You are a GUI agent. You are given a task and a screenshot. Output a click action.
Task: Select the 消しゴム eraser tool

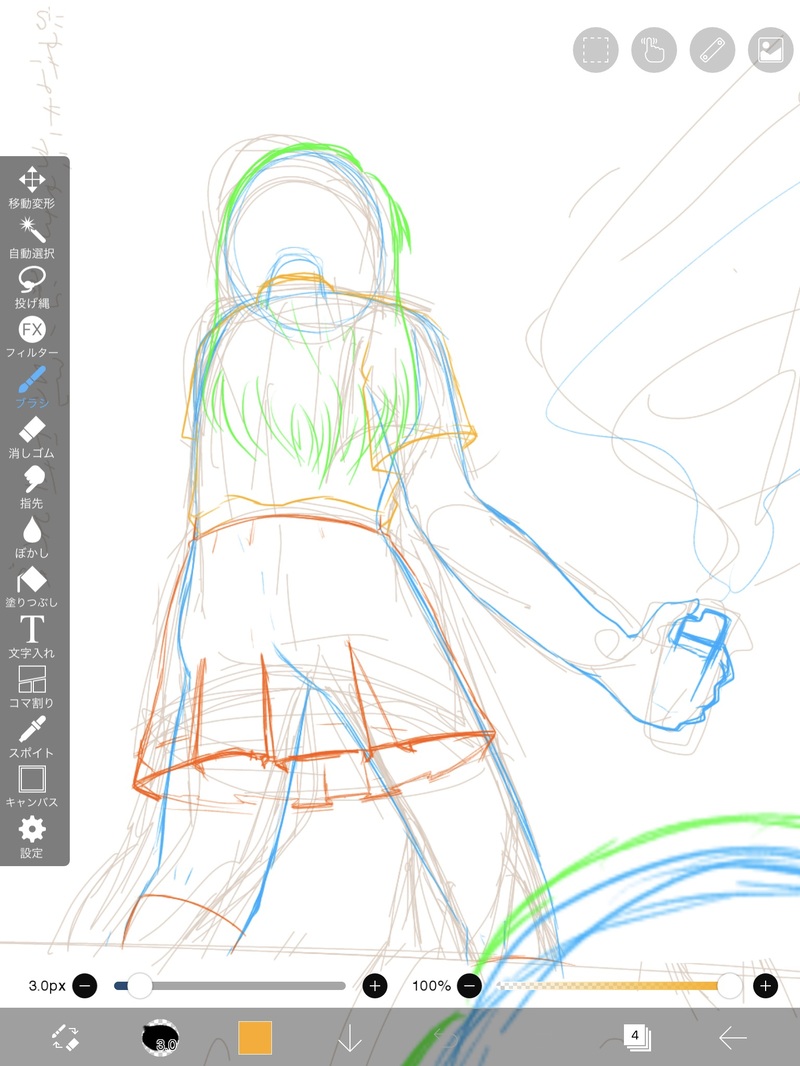[32, 438]
